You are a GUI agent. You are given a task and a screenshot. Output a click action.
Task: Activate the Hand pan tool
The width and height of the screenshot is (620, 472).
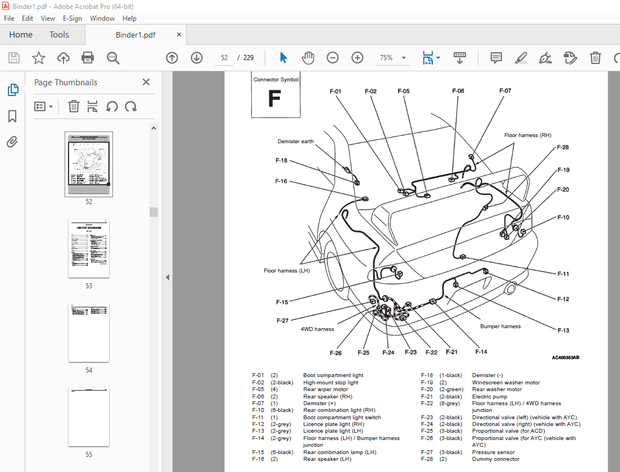point(308,58)
